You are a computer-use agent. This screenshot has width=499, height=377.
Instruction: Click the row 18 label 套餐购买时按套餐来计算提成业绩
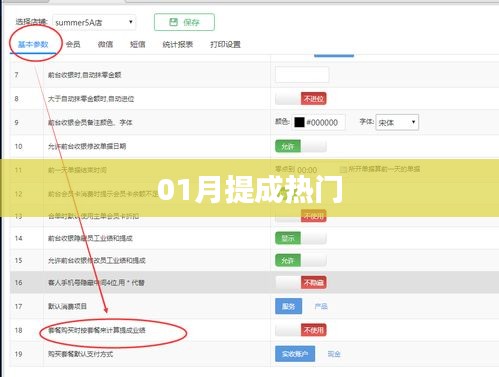[x=97, y=330]
